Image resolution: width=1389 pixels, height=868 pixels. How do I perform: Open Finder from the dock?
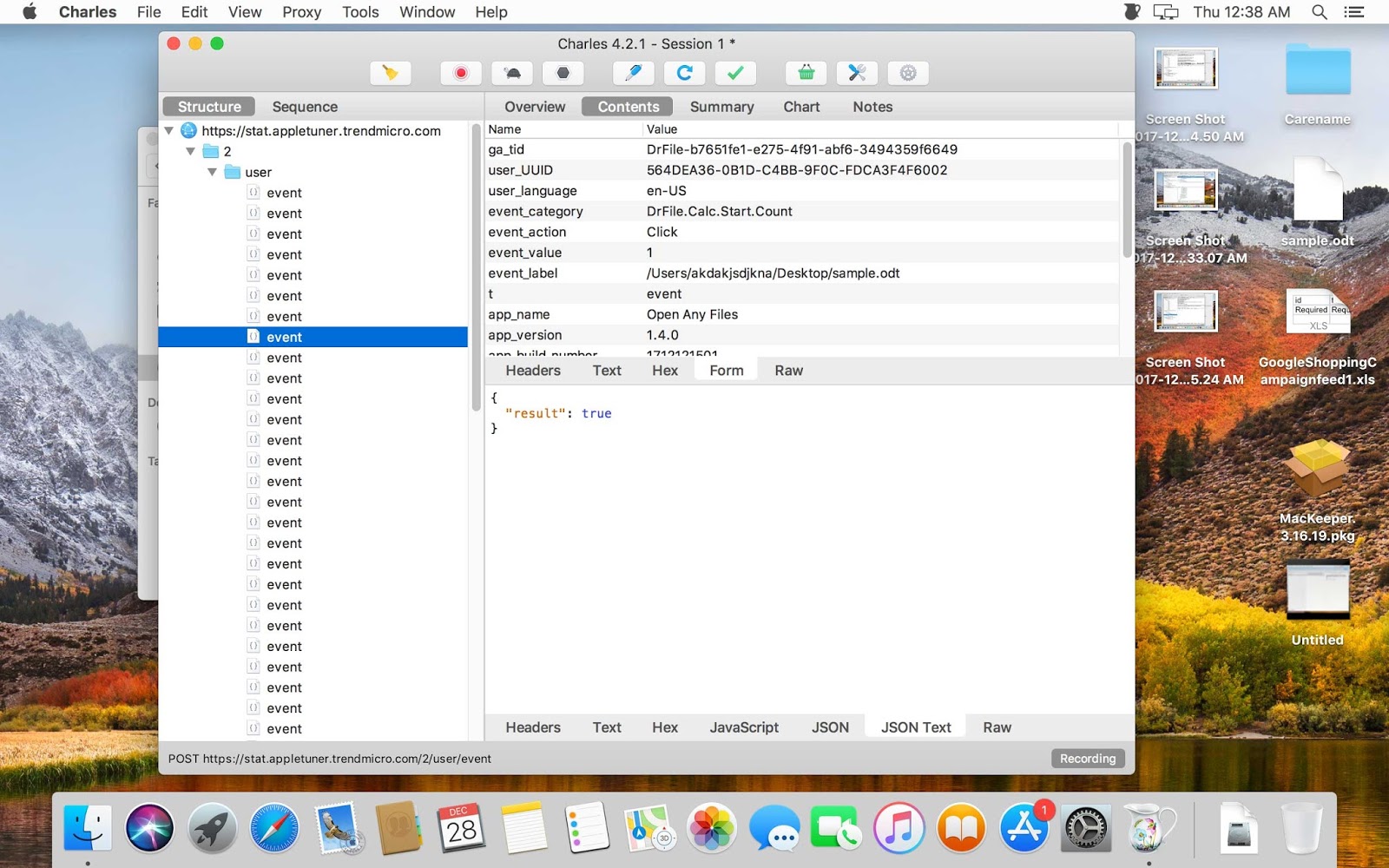coord(88,827)
